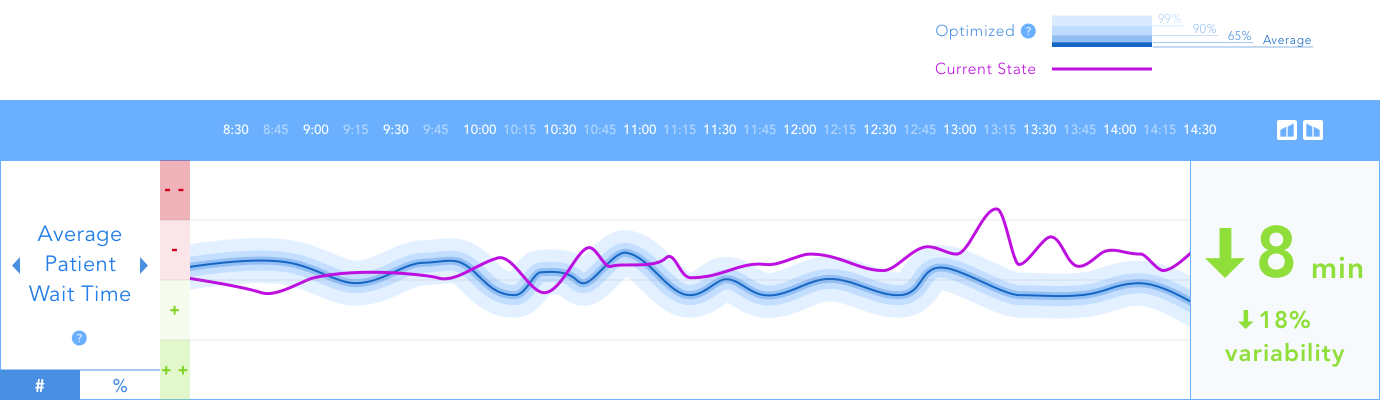Click the 11:00 time marker
Viewport: 1380px width, 400px height.
point(639,130)
